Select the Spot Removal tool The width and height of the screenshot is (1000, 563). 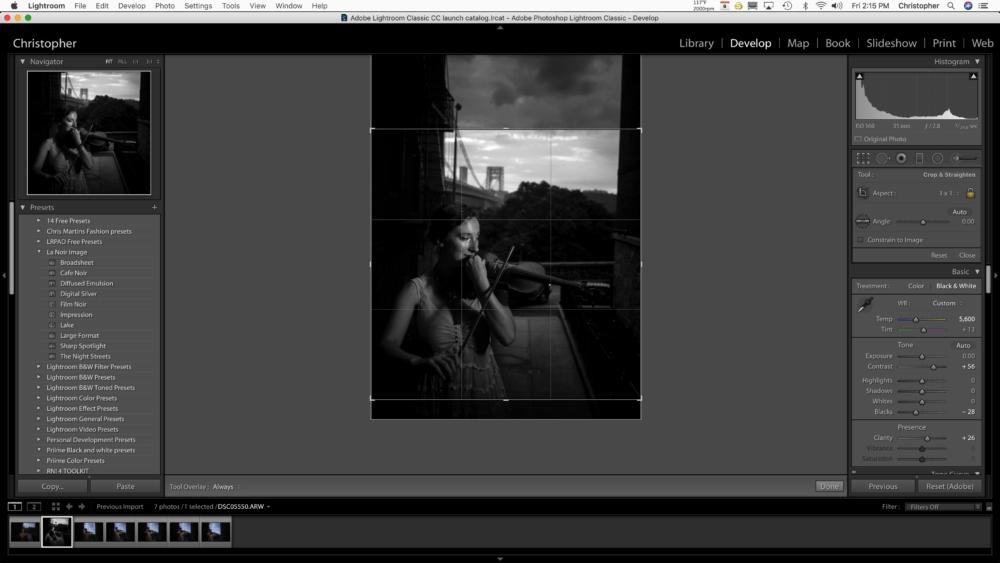tap(883, 158)
